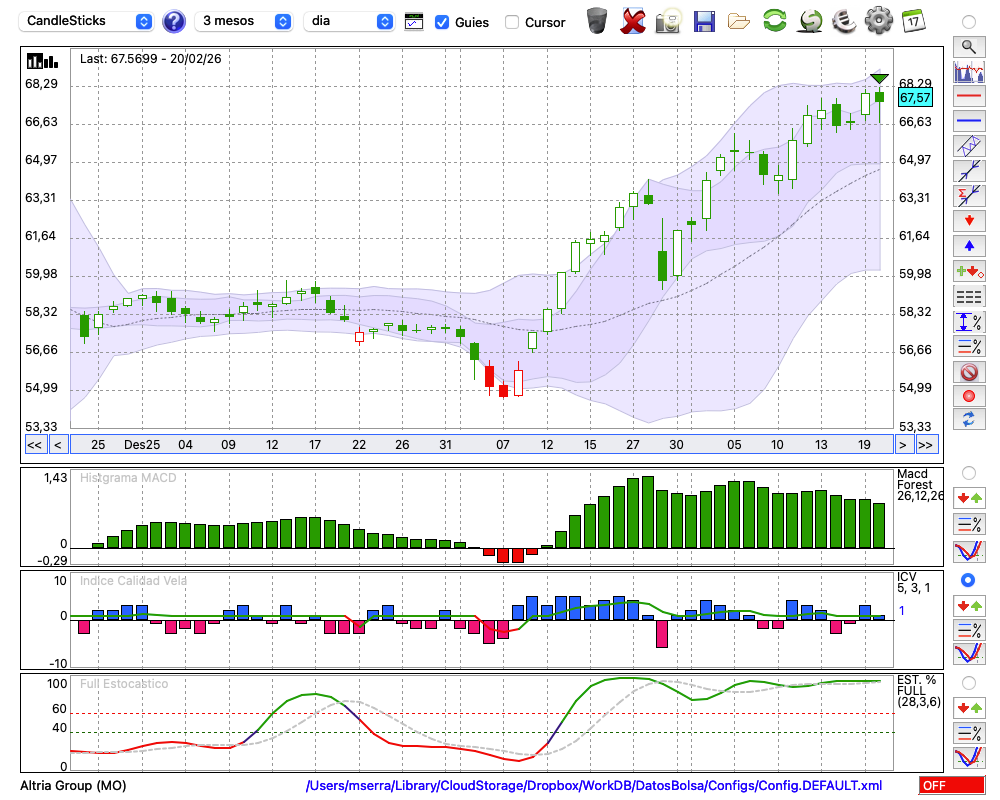The image size is (1000, 800).
Task: Click the >> scroll-to-end button
Action: 926,445
